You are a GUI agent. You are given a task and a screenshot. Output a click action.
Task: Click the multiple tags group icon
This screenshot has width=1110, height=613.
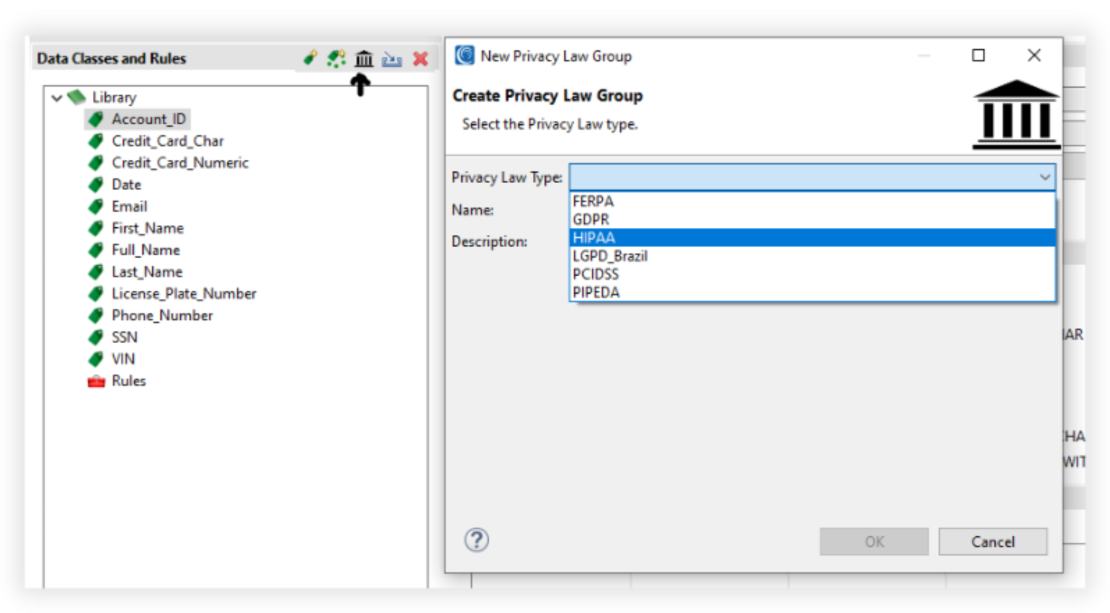(x=336, y=59)
